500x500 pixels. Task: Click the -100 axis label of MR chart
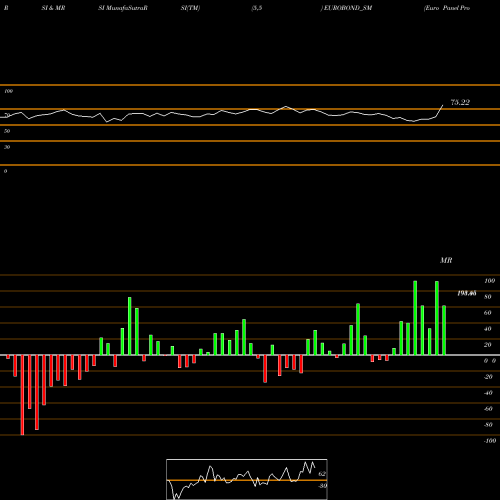click(490, 441)
